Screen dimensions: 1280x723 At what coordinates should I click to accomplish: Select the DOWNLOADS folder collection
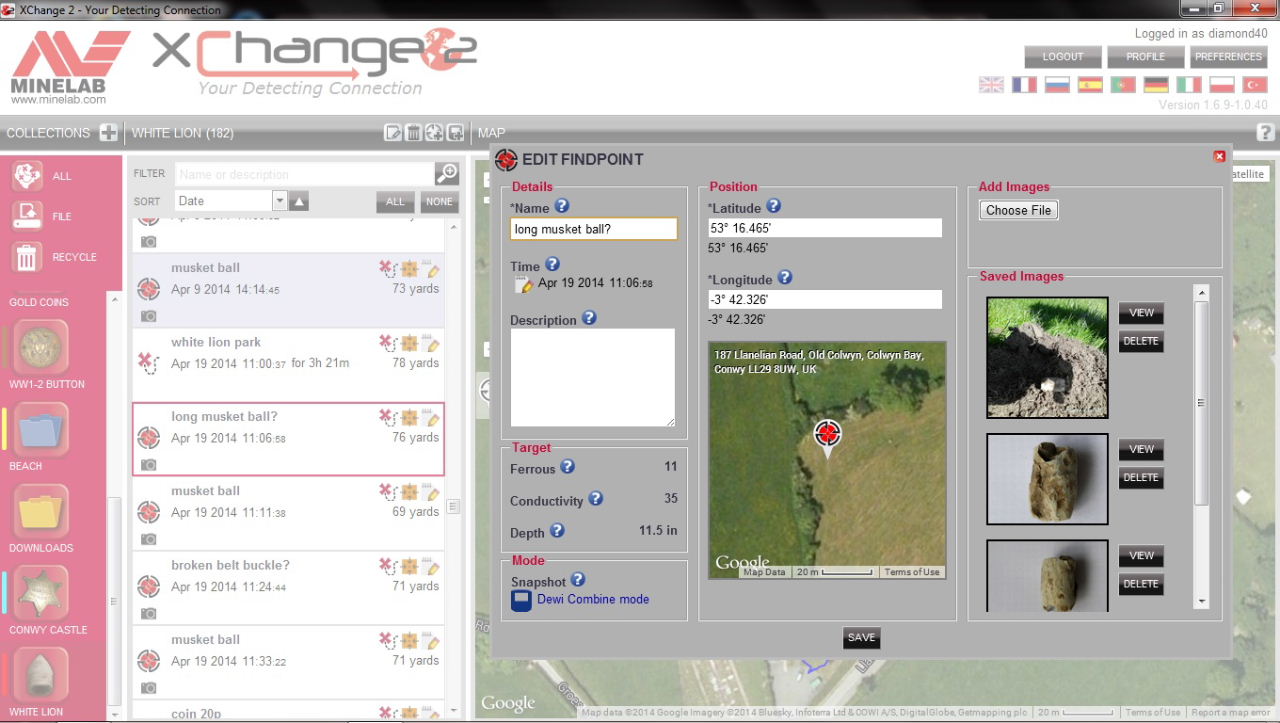pos(42,511)
